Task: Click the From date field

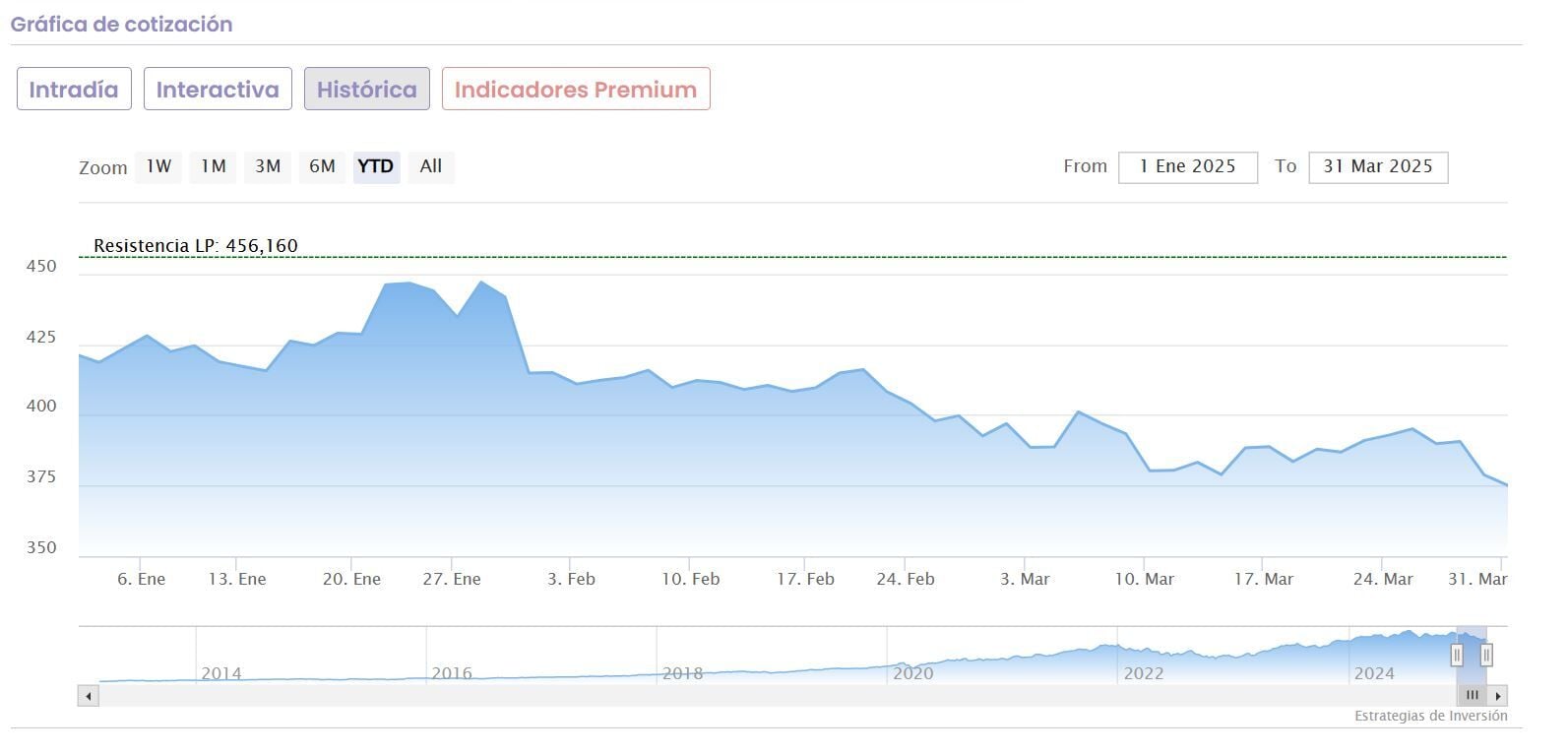Action: (1187, 166)
